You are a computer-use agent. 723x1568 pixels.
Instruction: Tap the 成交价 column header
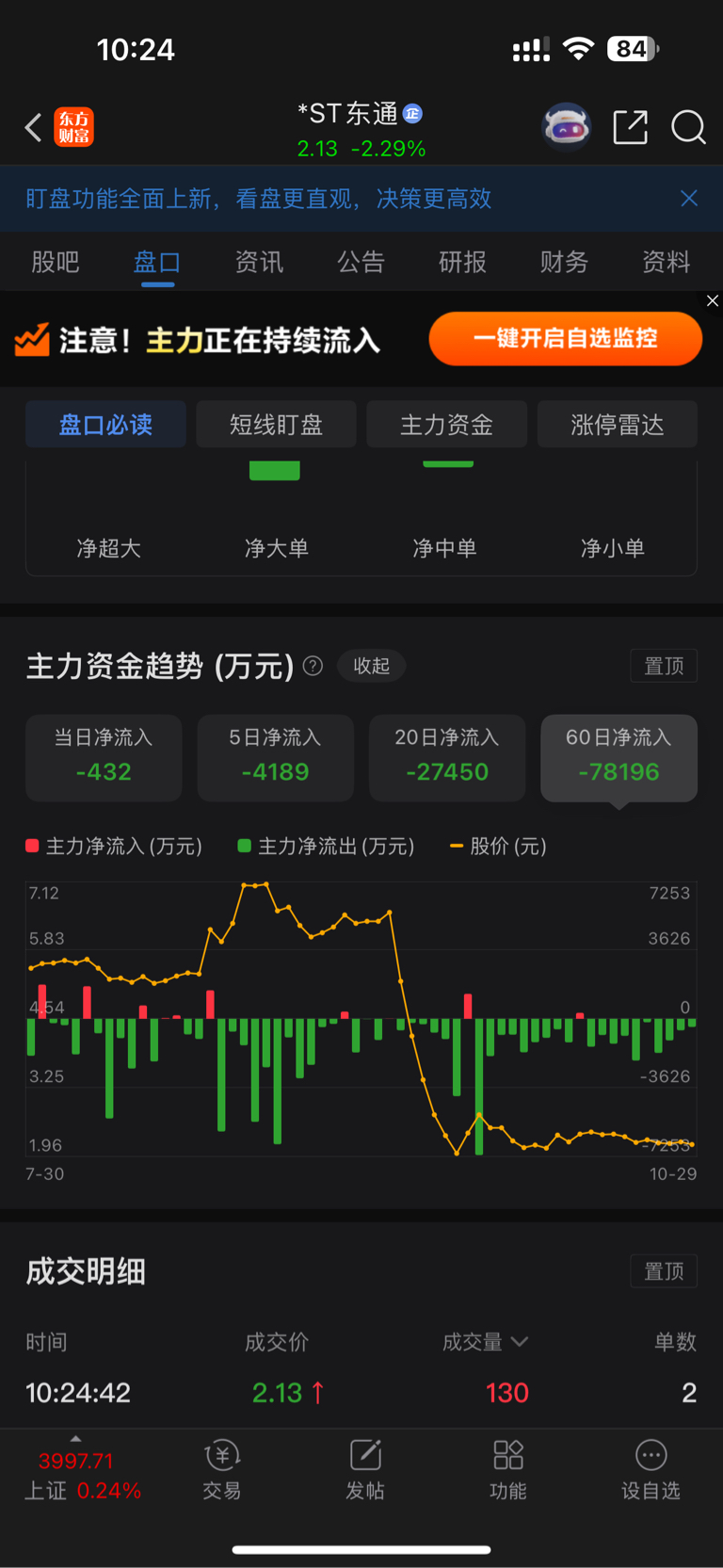[277, 1342]
